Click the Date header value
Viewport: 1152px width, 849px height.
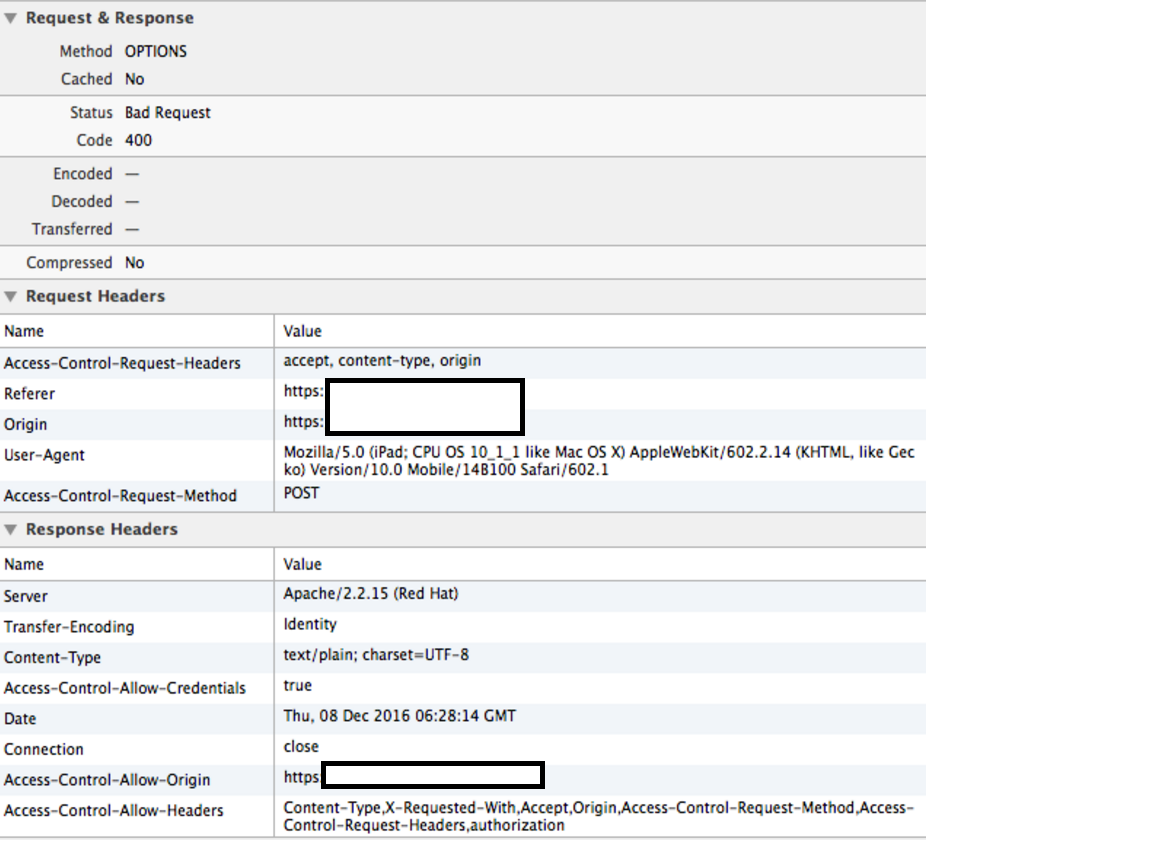(399, 717)
